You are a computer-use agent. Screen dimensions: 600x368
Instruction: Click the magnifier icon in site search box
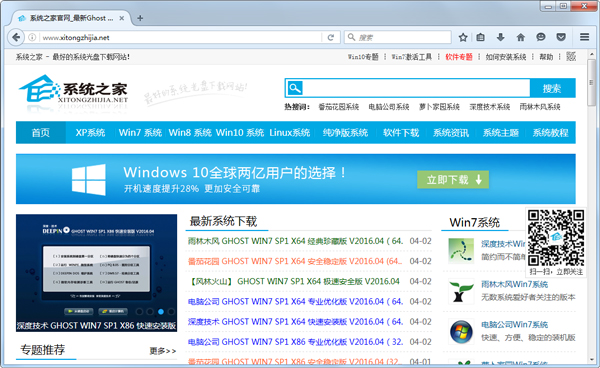pos(295,88)
